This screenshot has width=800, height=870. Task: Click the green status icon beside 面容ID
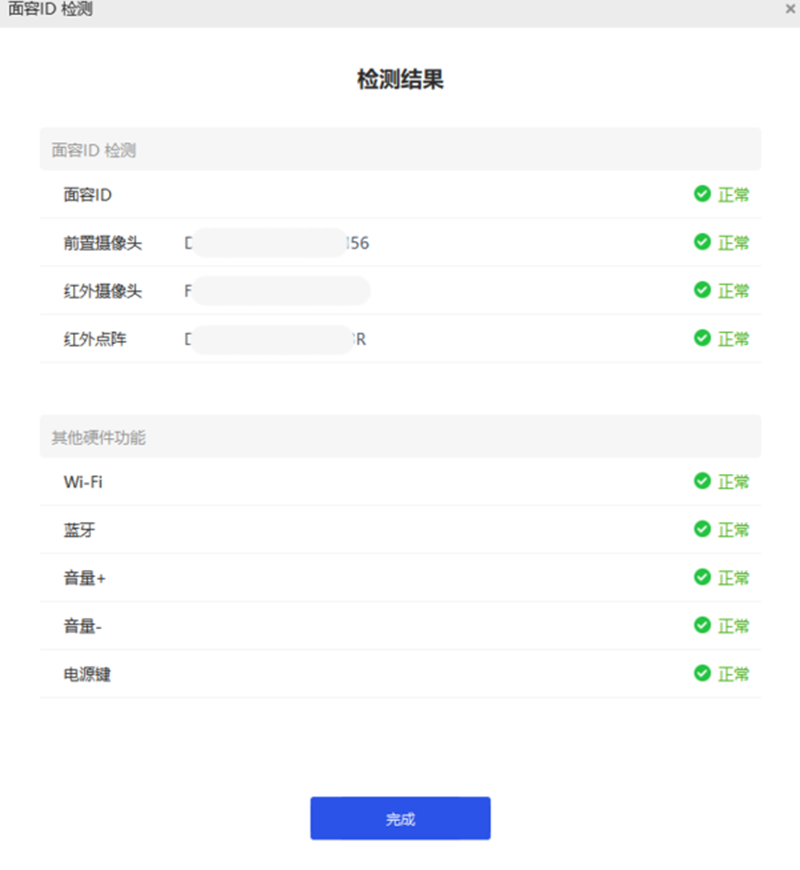pyautogui.click(x=701, y=195)
